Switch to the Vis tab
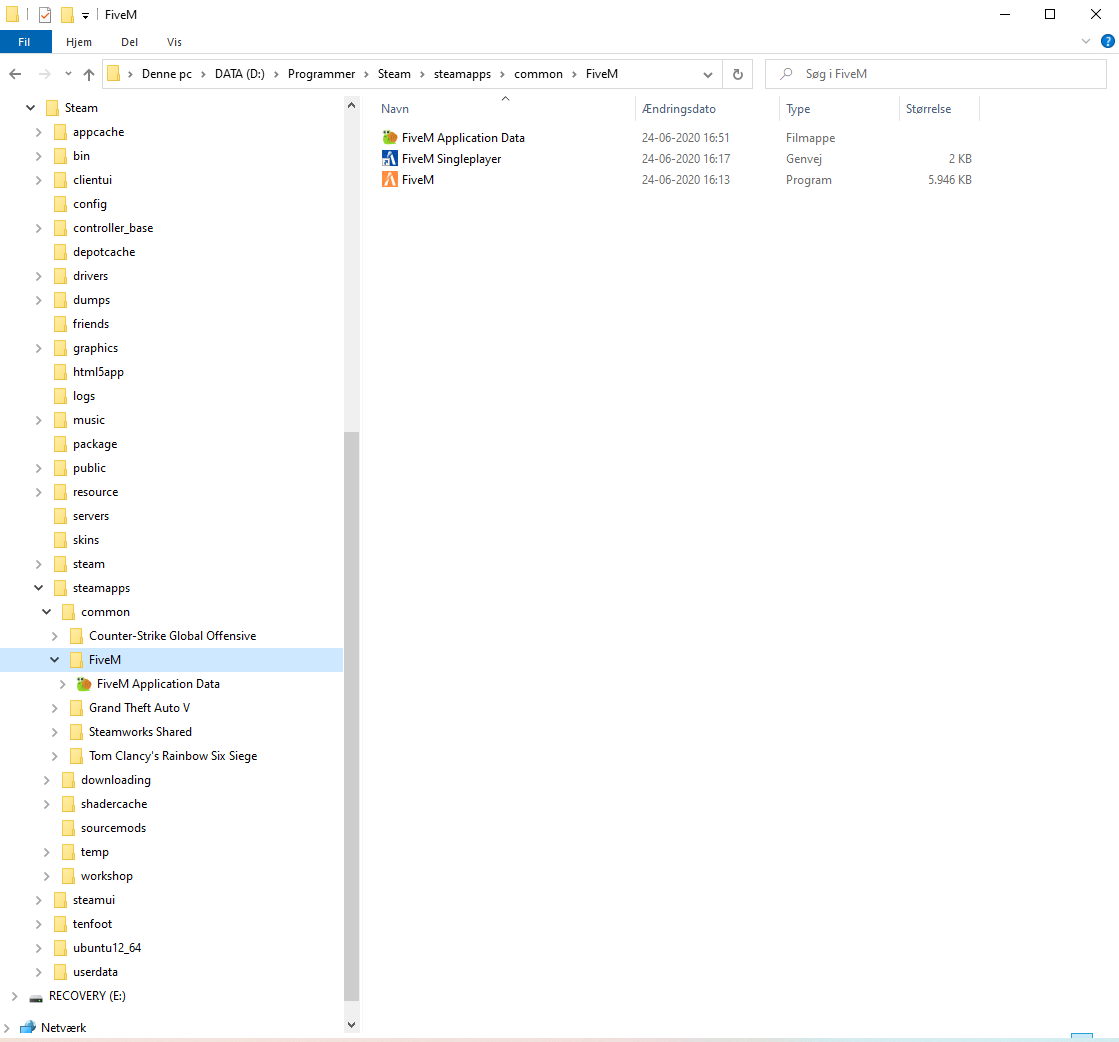The image size is (1119, 1042). 174,41
